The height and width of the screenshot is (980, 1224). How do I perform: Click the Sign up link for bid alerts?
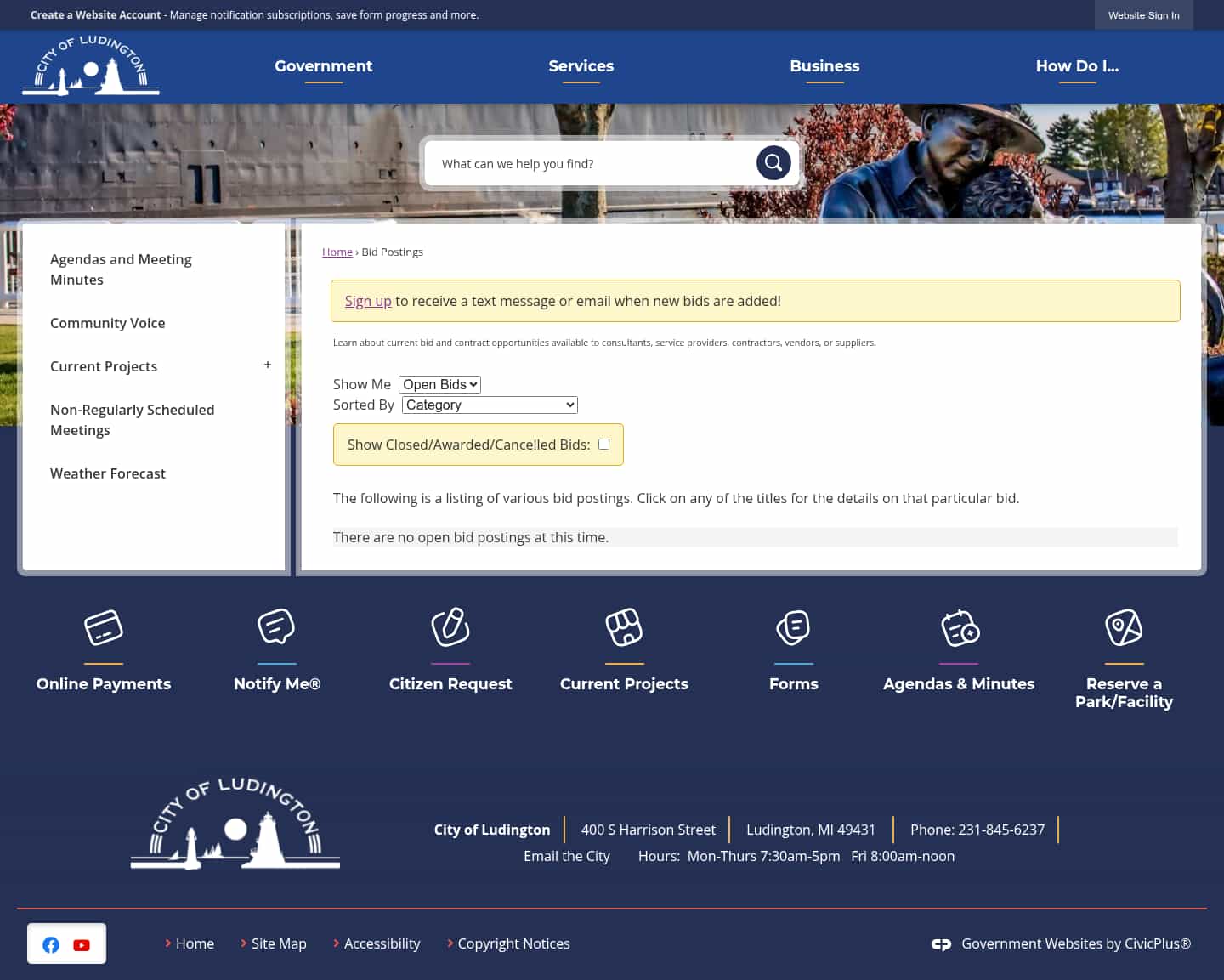pos(368,301)
